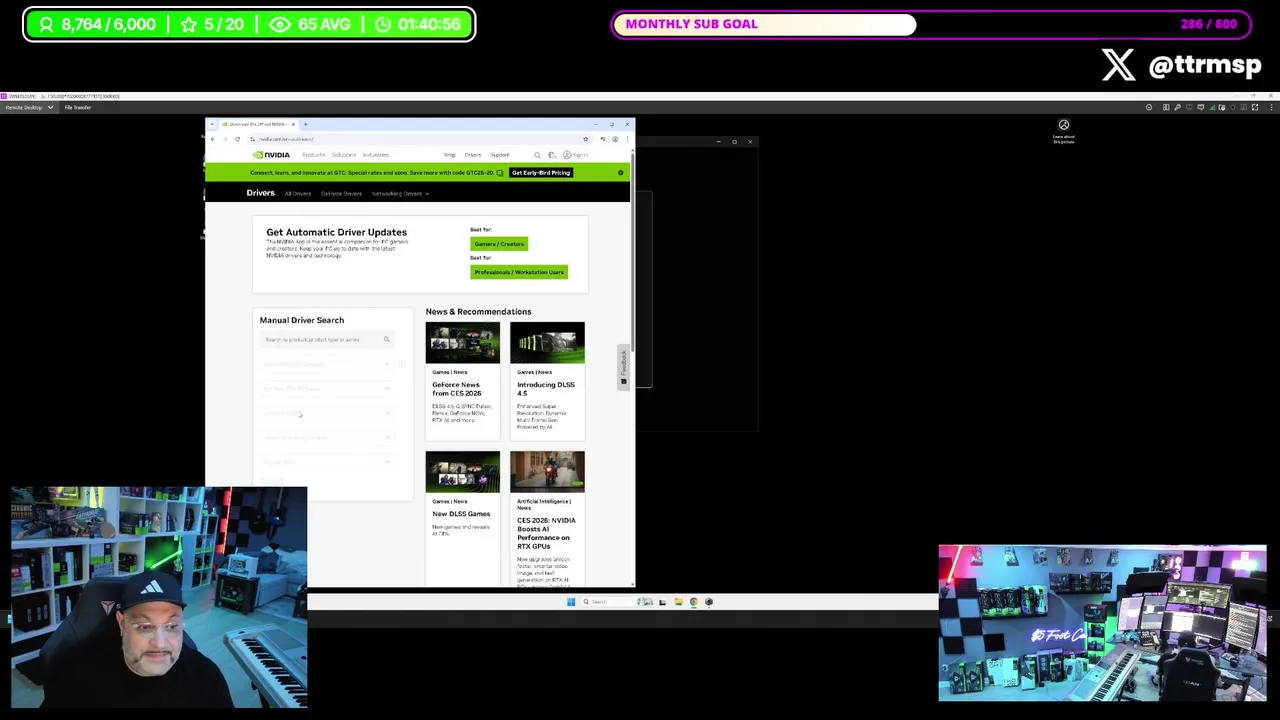
Task: Click 'GeForce News from CES 2026' headline
Action: click(x=457, y=389)
